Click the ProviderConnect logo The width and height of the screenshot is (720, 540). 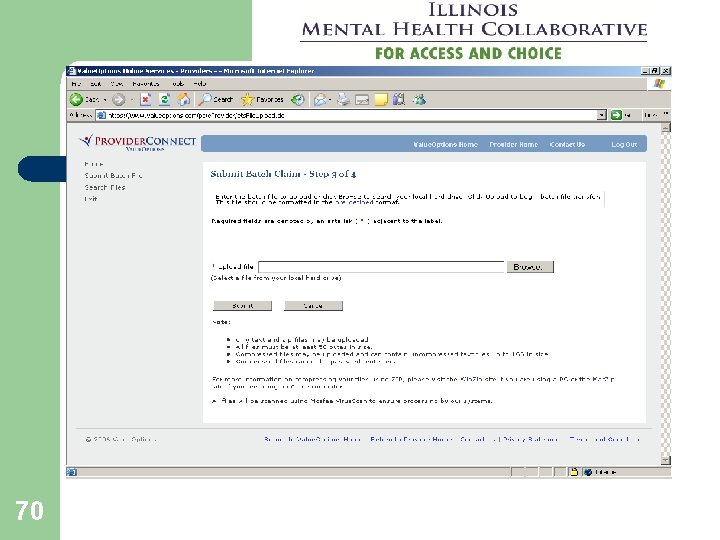tap(137, 142)
